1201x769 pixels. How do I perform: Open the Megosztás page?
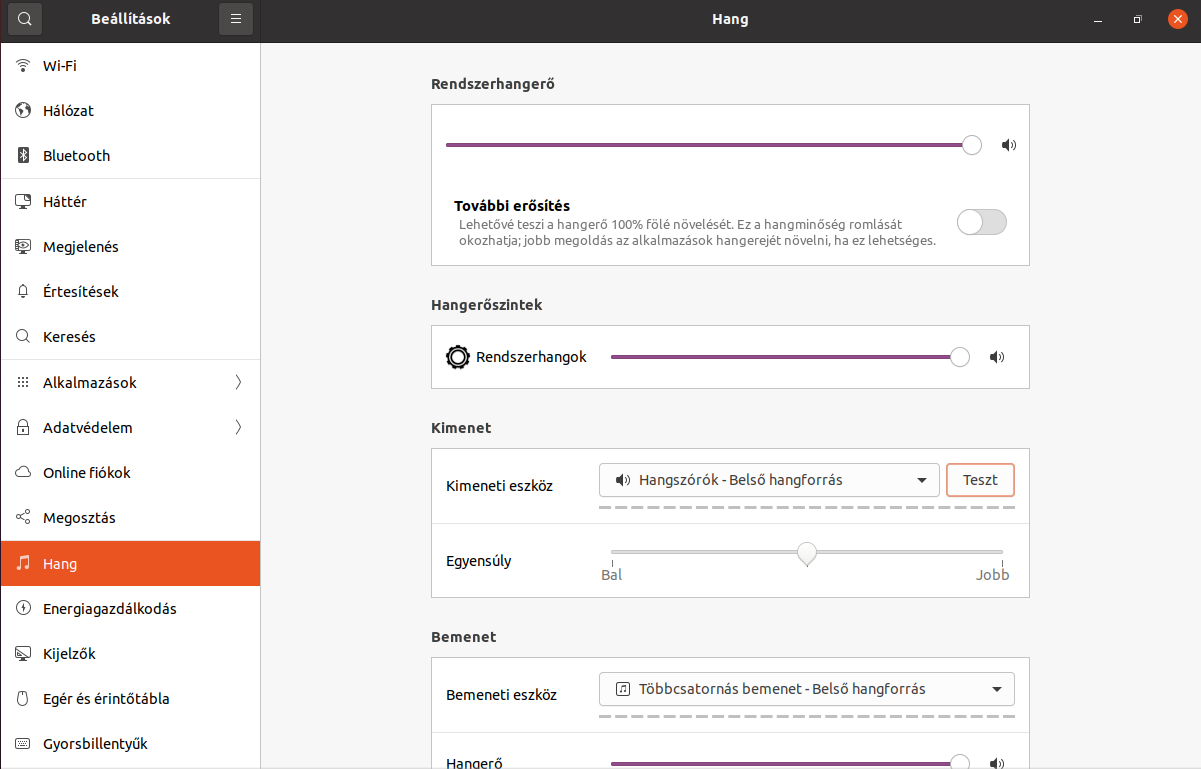point(130,518)
